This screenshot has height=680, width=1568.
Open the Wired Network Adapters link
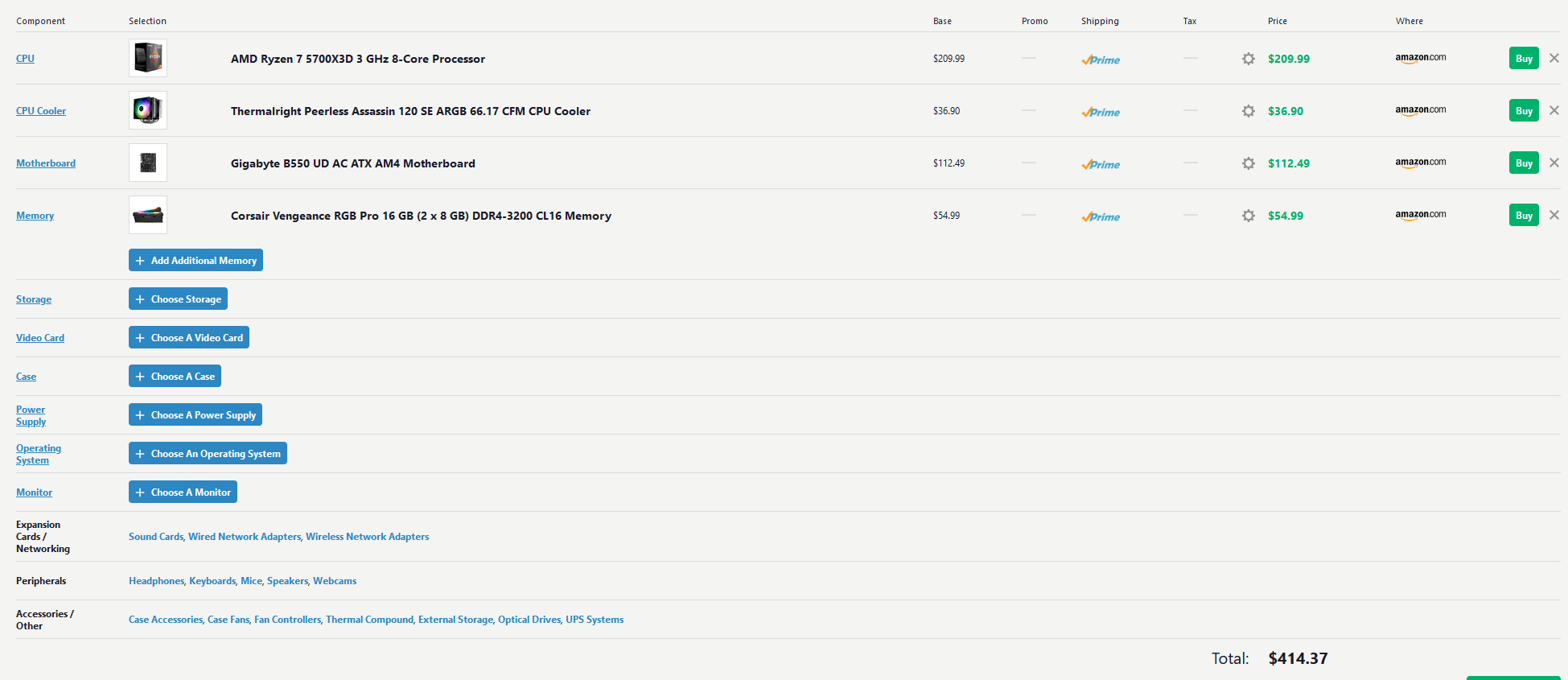[245, 537]
